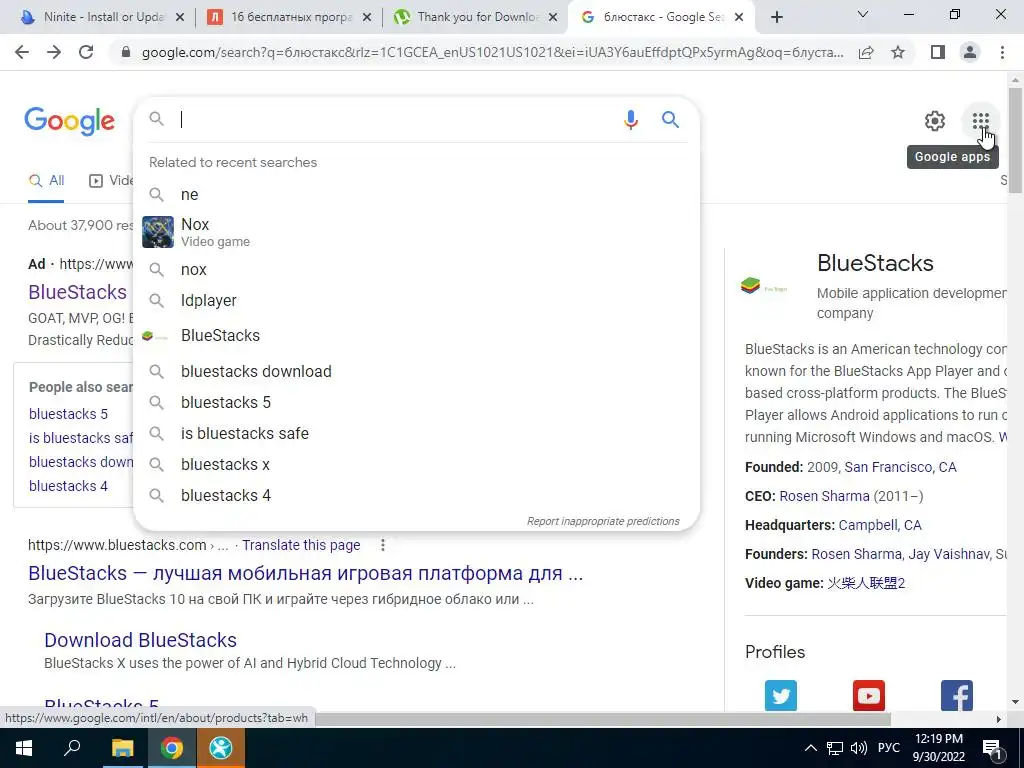
Task: Open Campbell, CA headquarters link
Action: pyautogui.click(x=880, y=525)
